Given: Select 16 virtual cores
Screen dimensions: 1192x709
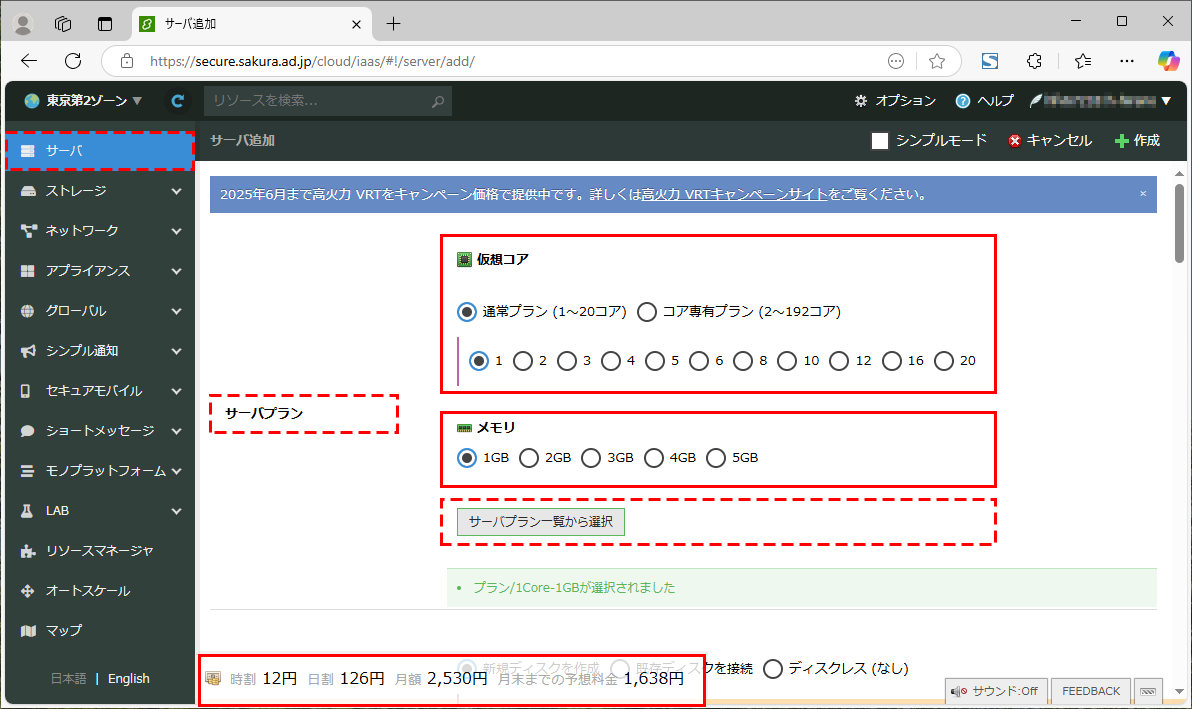Looking at the screenshot, I should pos(892,361).
